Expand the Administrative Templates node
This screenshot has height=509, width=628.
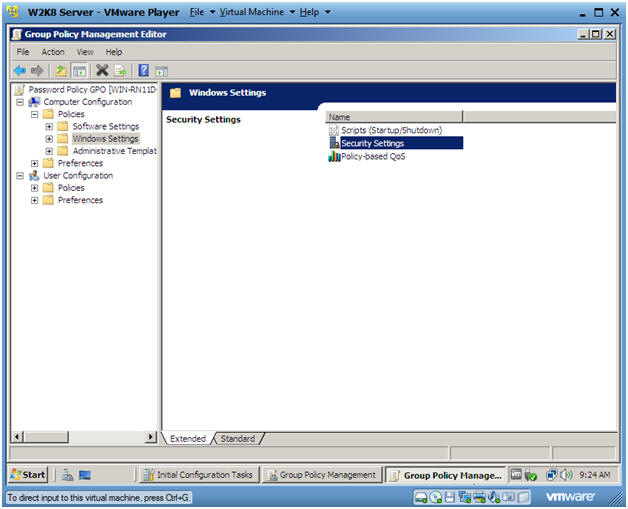click(x=49, y=151)
